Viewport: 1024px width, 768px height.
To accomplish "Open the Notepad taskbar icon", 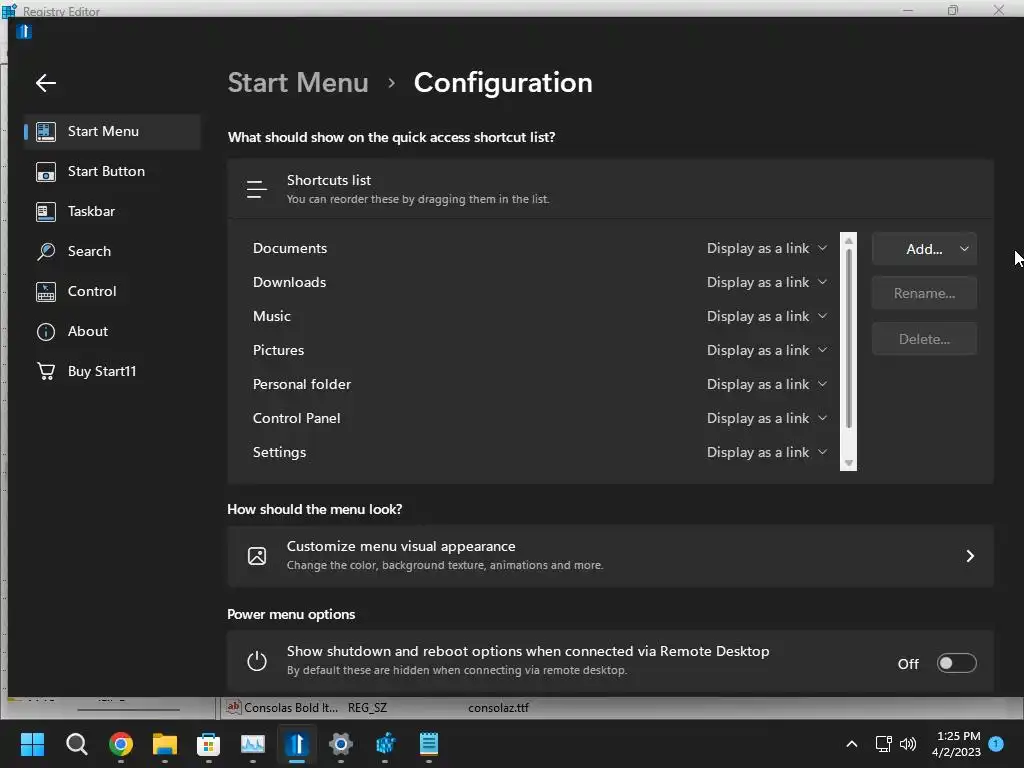I will 429,744.
